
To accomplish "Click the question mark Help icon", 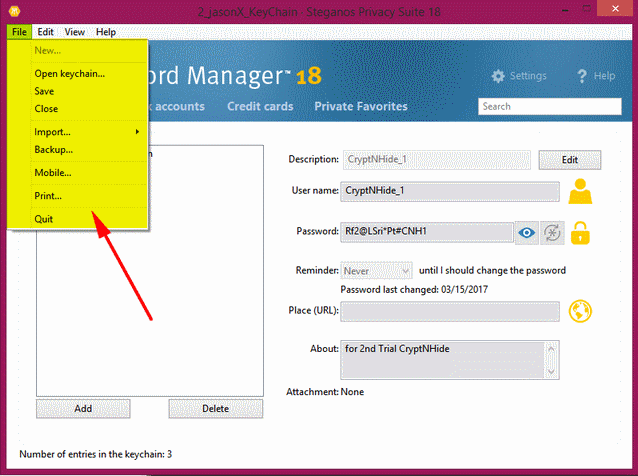I will point(582,76).
